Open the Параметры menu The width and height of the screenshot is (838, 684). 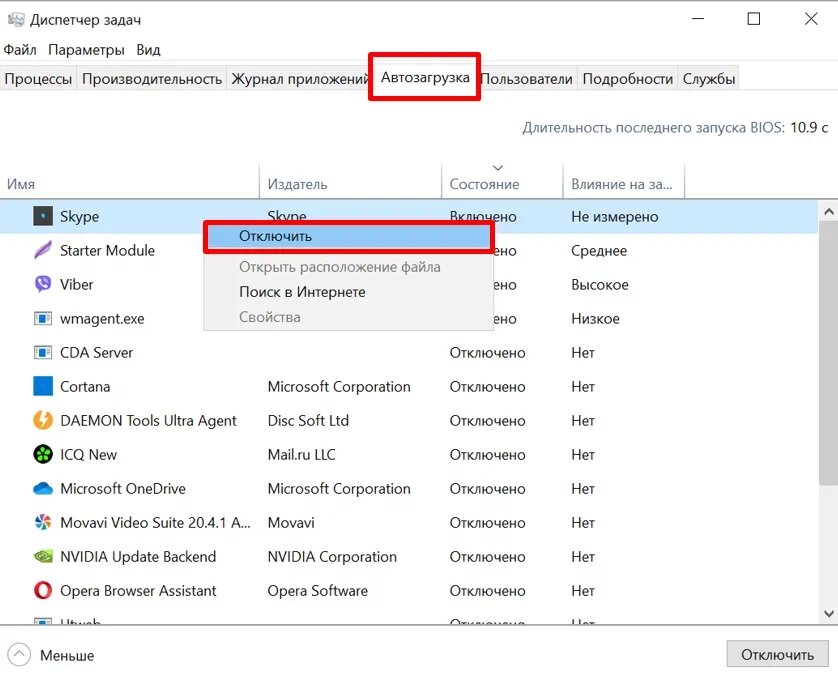pos(86,50)
